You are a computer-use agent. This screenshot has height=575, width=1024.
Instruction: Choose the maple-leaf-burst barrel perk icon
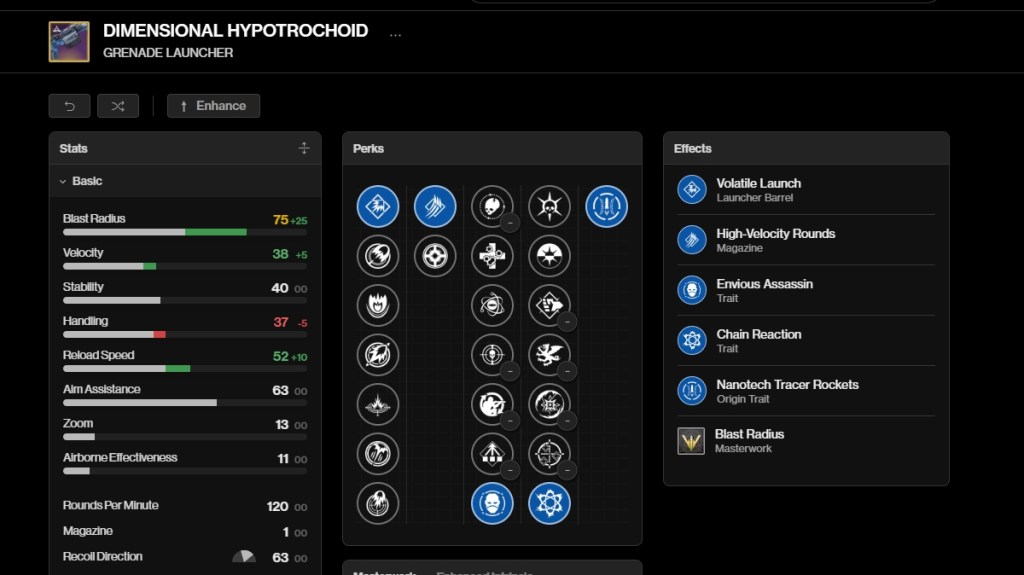tap(377, 404)
